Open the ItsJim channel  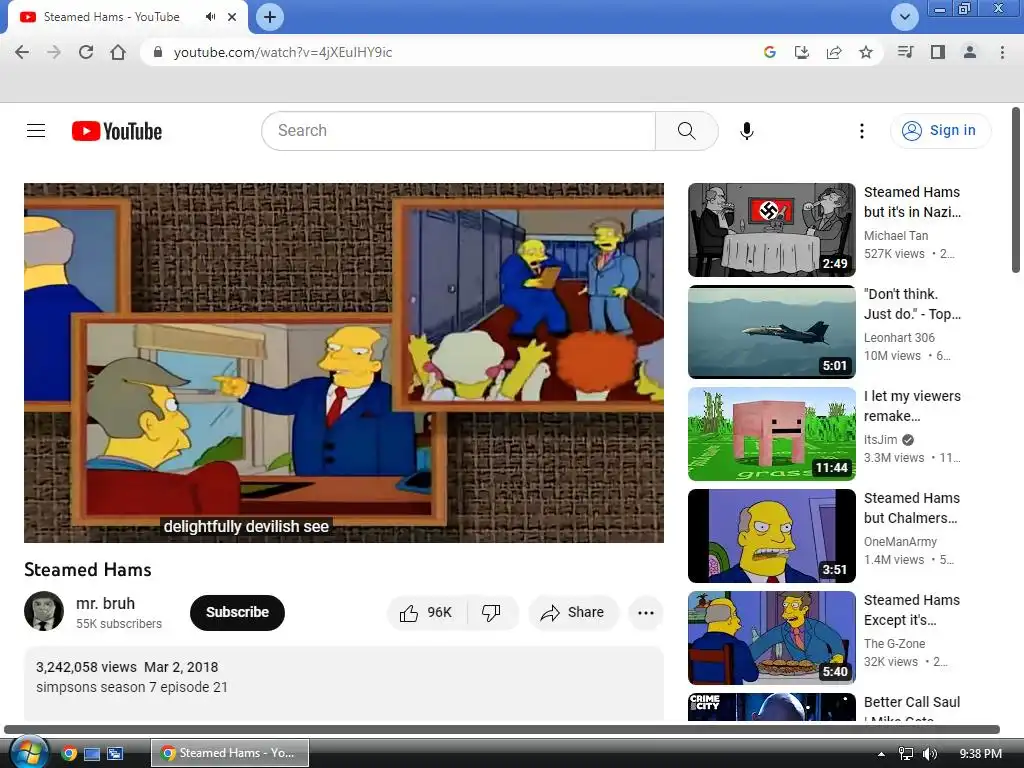pyautogui.click(x=880, y=440)
